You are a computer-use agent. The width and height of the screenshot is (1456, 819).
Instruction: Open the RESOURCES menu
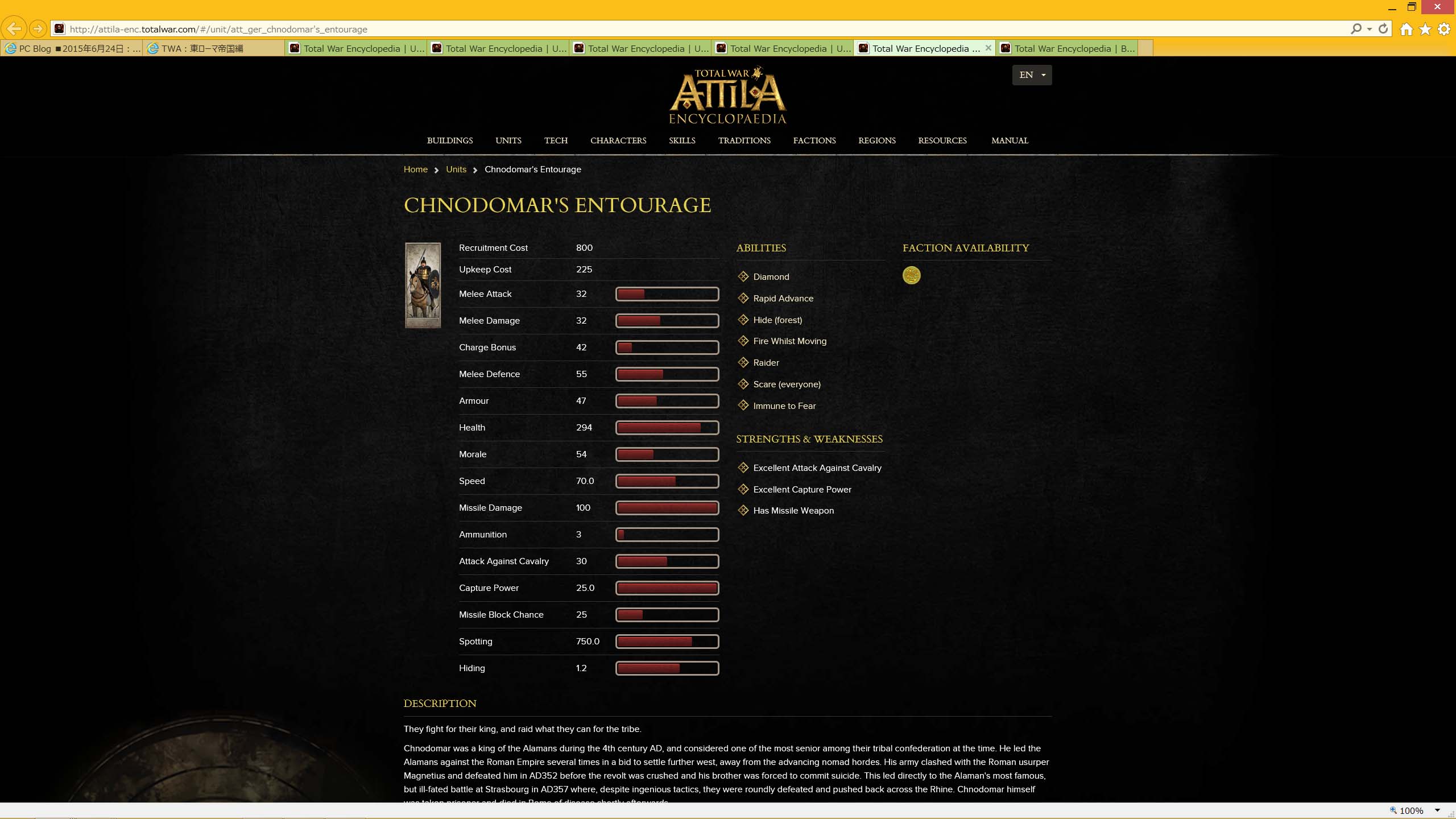click(942, 140)
